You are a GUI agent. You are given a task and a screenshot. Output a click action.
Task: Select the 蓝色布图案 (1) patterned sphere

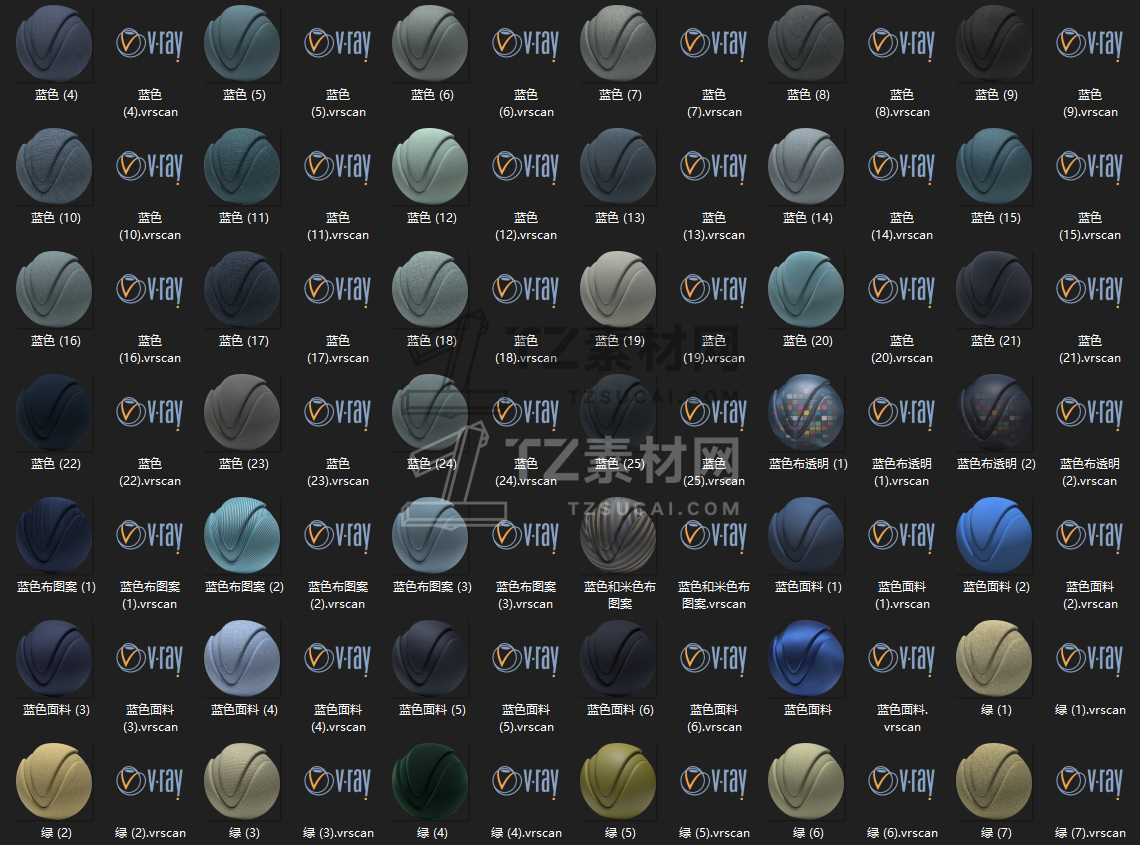[x=55, y=535]
